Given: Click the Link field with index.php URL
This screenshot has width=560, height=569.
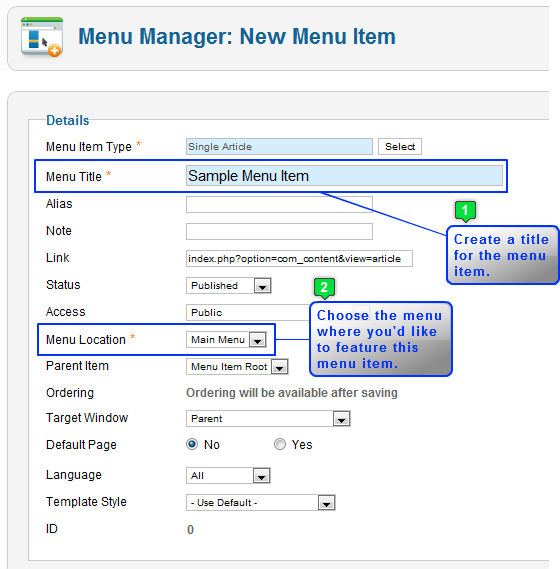Looking at the screenshot, I should (299, 259).
